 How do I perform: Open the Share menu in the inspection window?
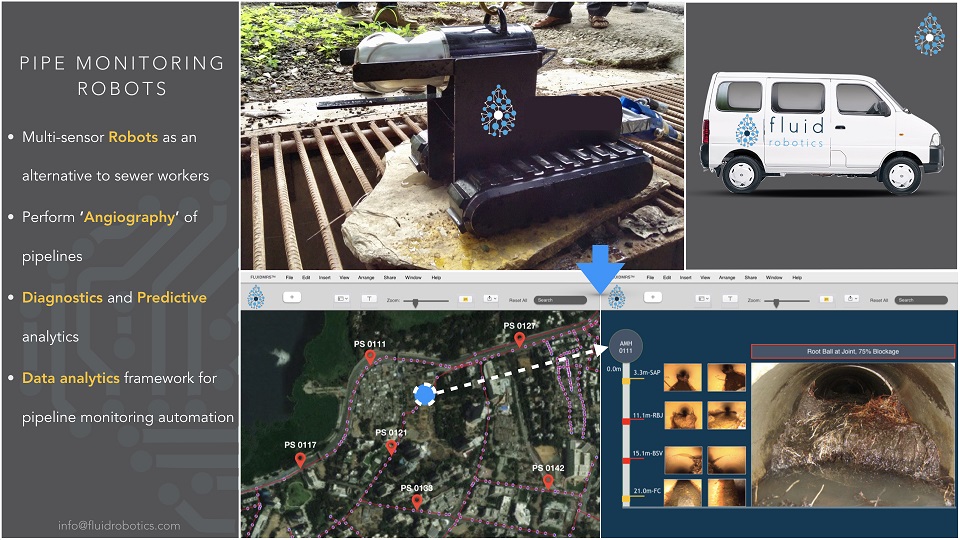click(x=751, y=277)
